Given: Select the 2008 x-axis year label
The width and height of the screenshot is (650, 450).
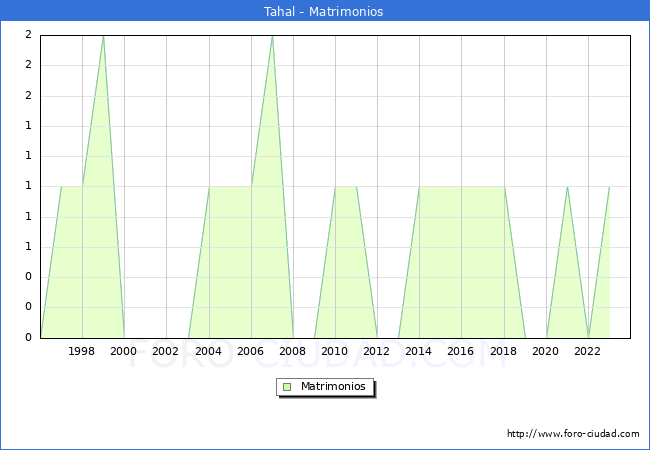Looking at the screenshot, I should tap(292, 351).
